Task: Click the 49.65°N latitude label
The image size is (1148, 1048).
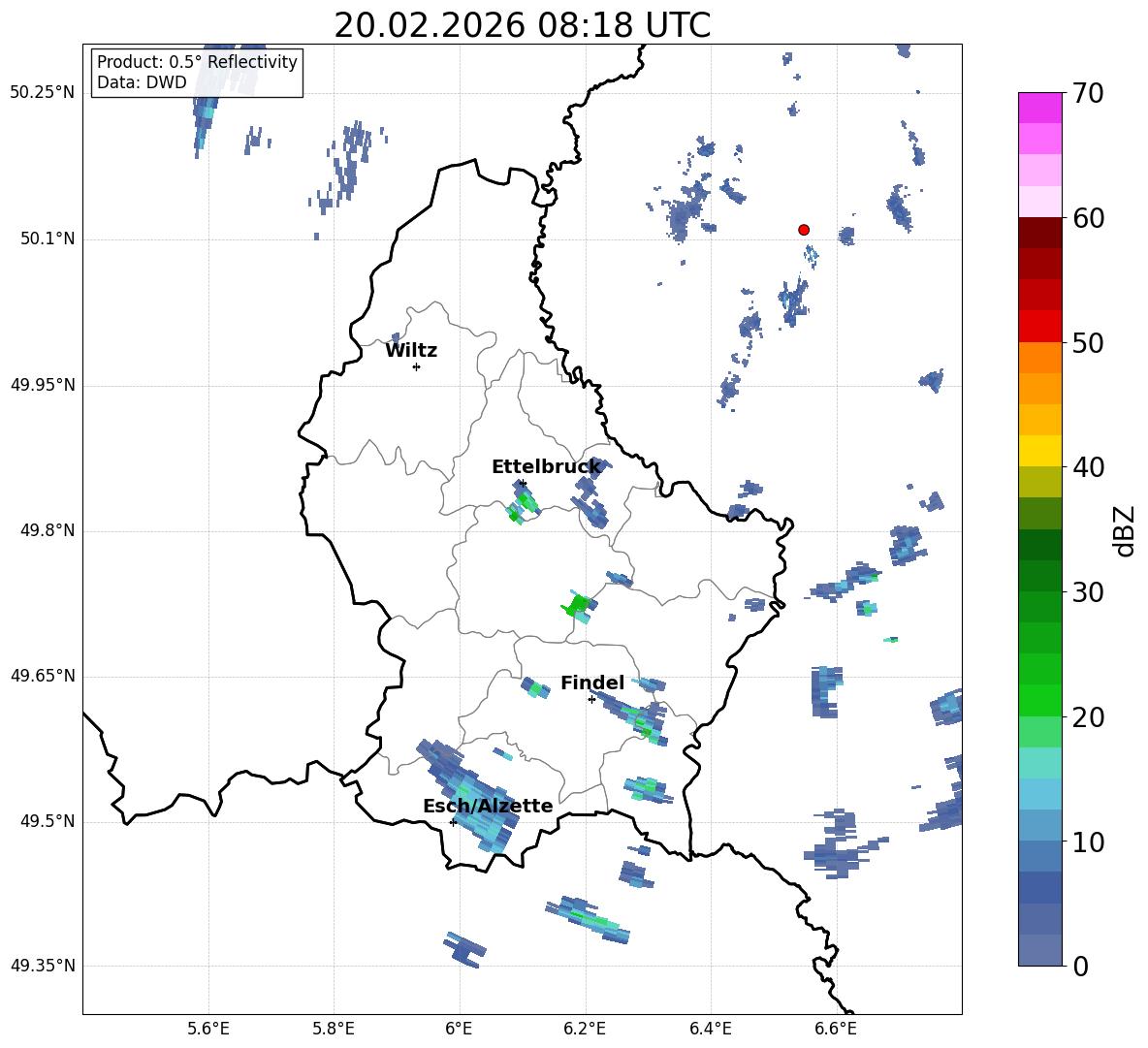Action: 43,676
